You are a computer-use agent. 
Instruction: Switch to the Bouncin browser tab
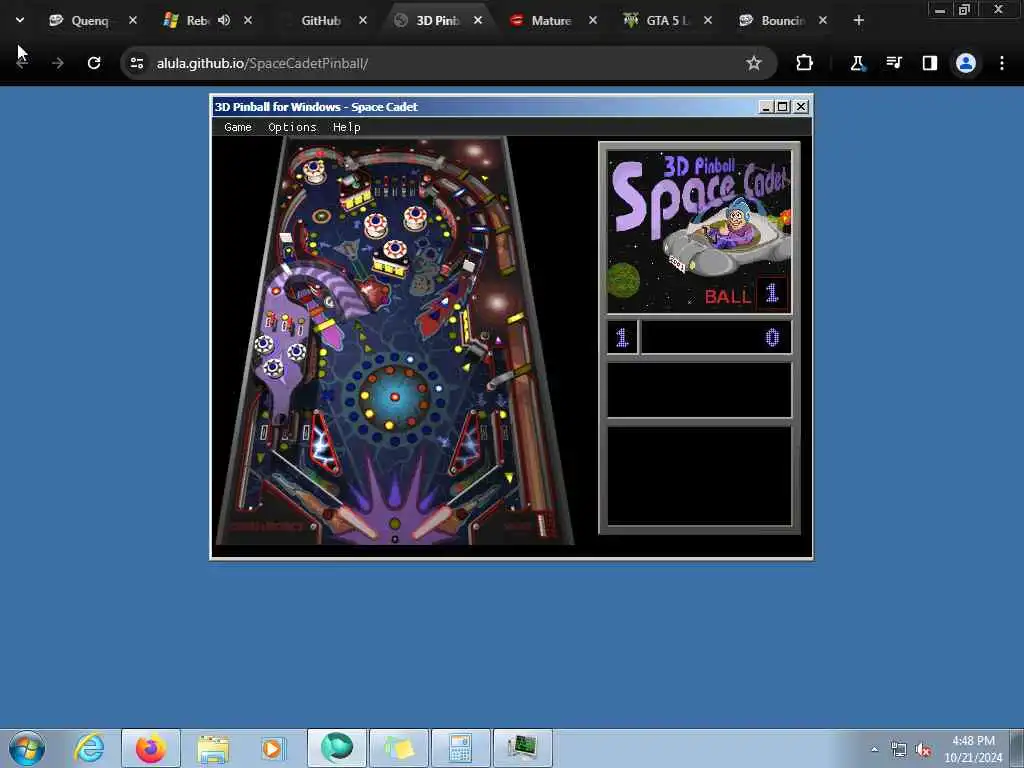pos(782,21)
